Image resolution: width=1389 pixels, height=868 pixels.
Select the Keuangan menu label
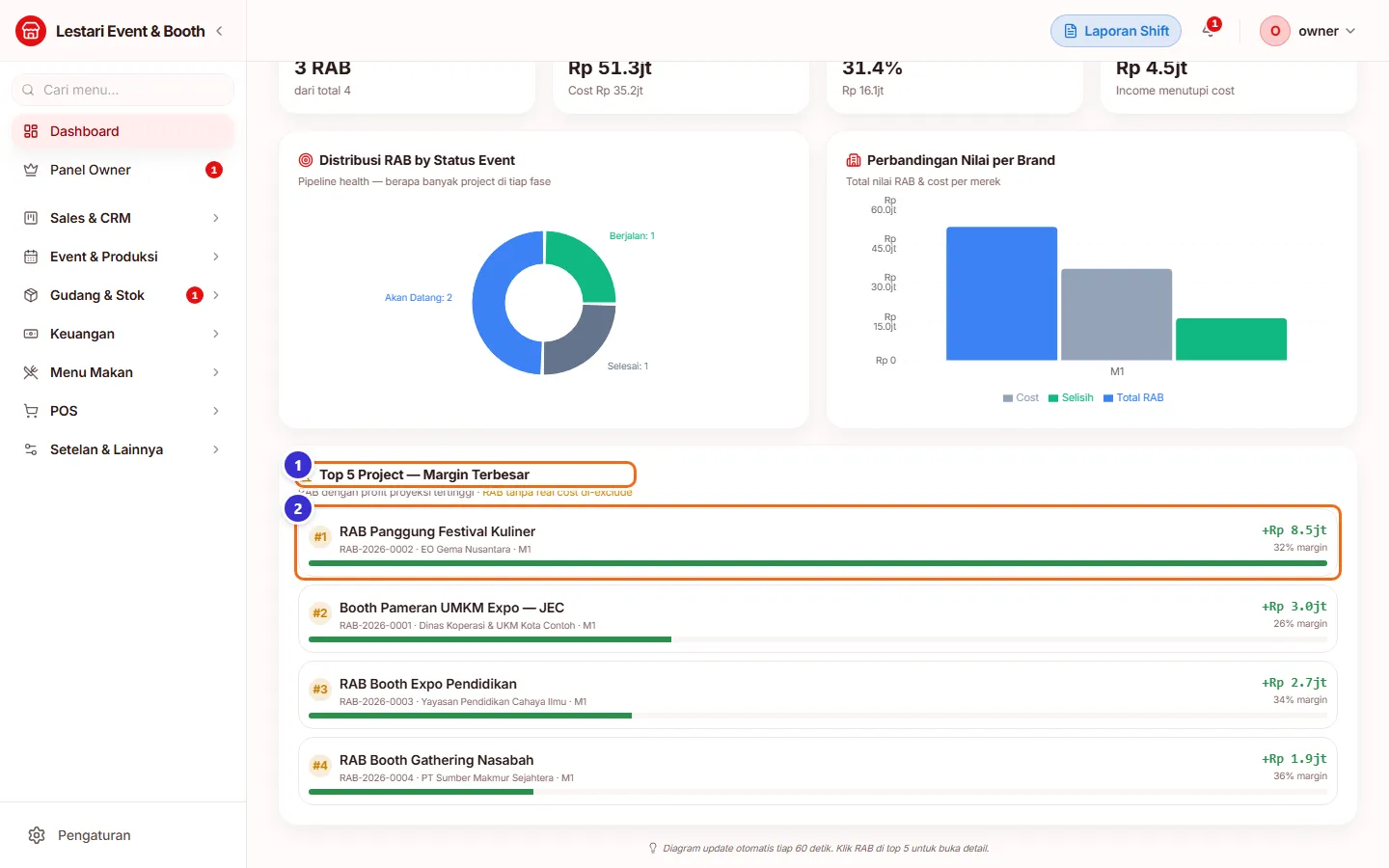click(x=82, y=334)
